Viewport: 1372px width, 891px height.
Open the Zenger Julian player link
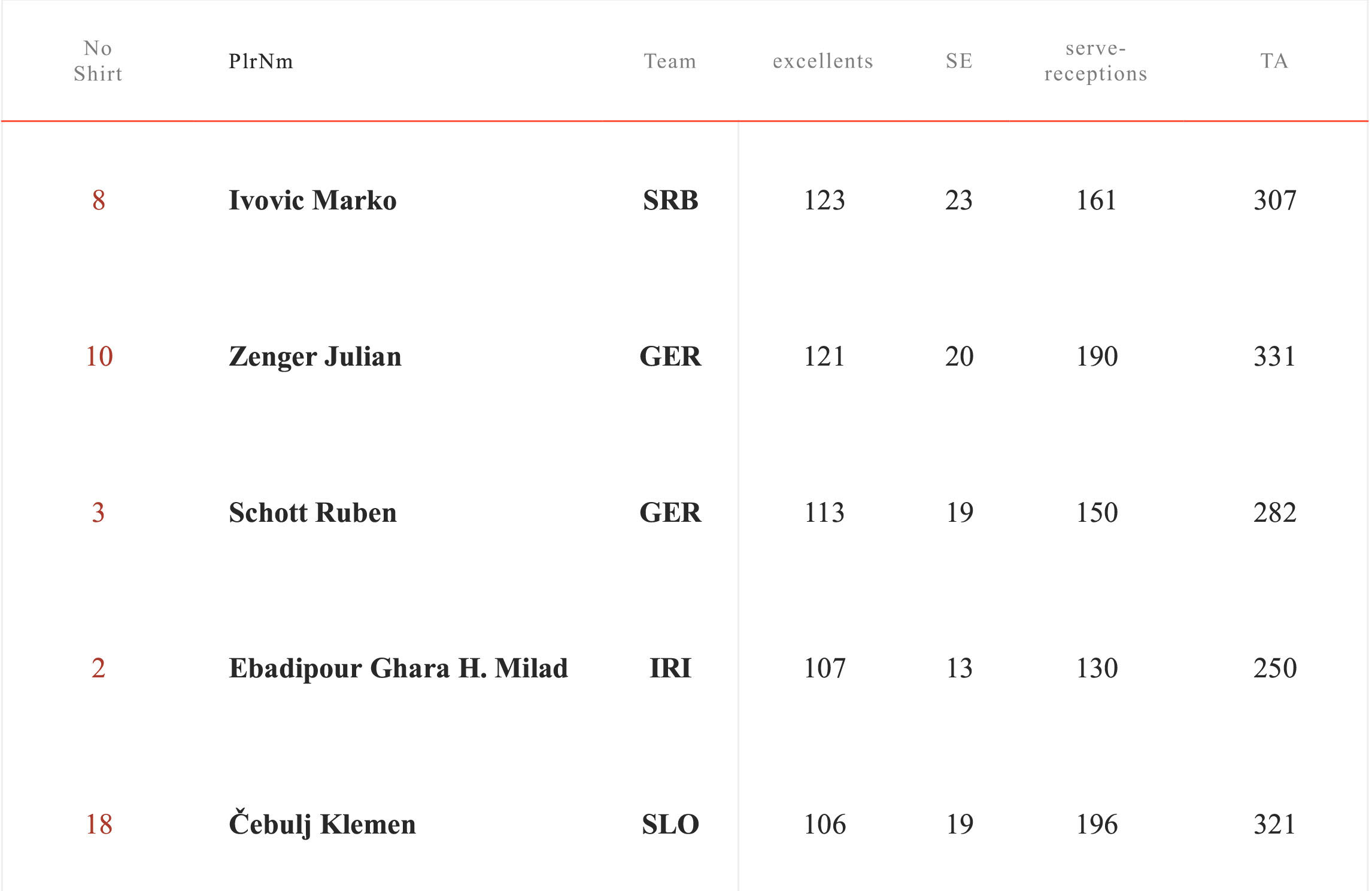tap(315, 357)
